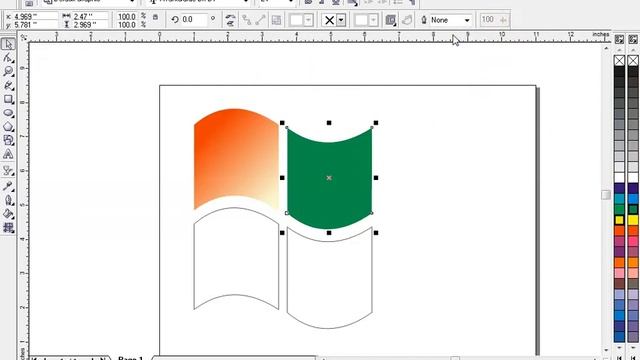Click the object height field 2.969
The height and width of the screenshot is (360, 640).
(x=90, y=25)
